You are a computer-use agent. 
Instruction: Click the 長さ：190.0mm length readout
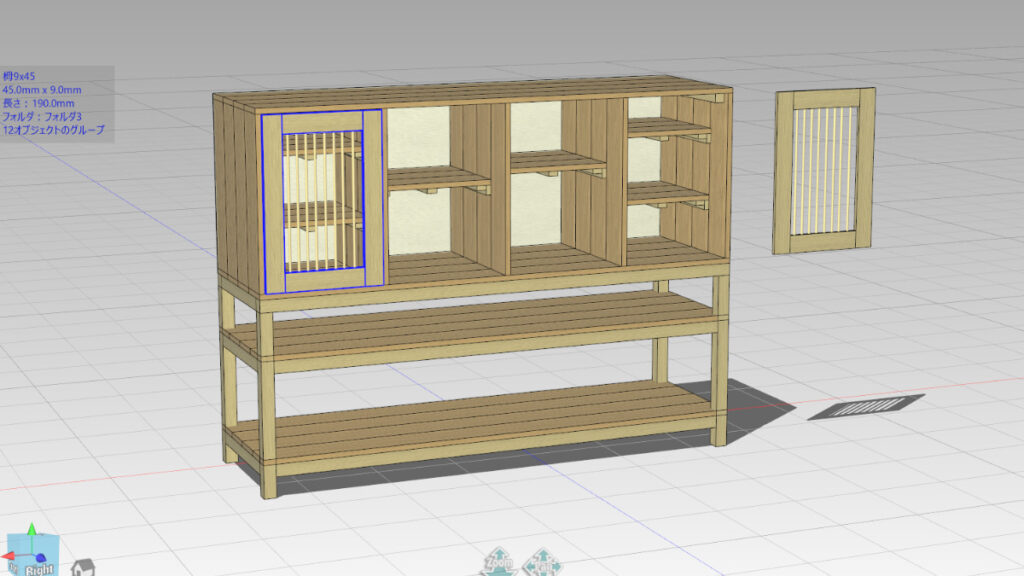point(38,103)
